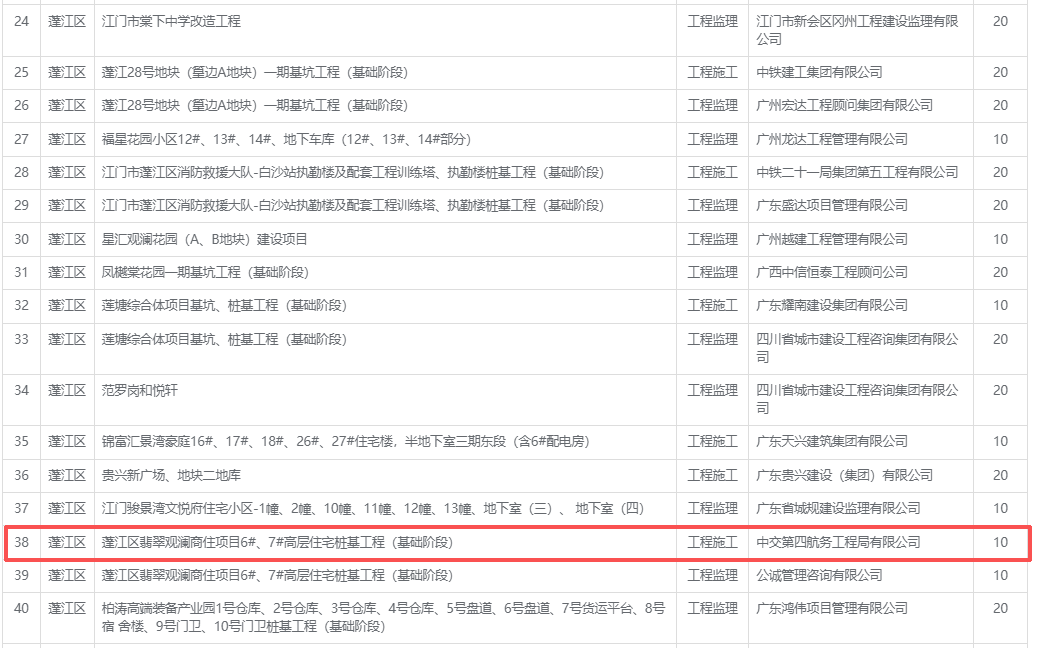Click company 公诚管理咨询有限公司

pyautogui.click(x=819, y=575)
